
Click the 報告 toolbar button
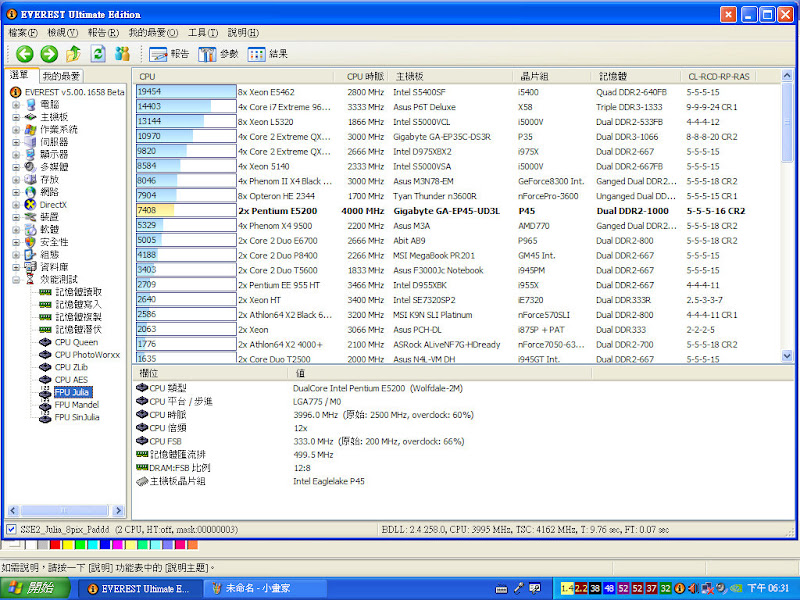(169, 54)
